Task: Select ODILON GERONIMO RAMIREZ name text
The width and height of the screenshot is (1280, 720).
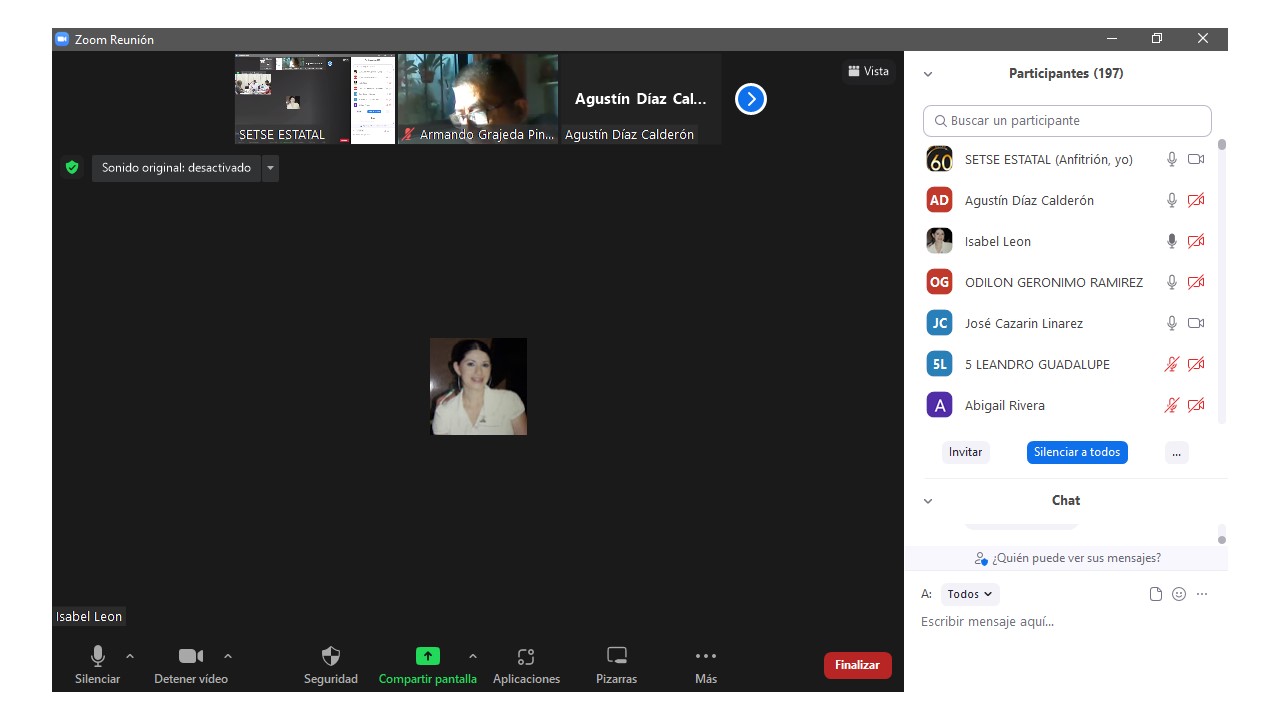Action: point(1054,282)
